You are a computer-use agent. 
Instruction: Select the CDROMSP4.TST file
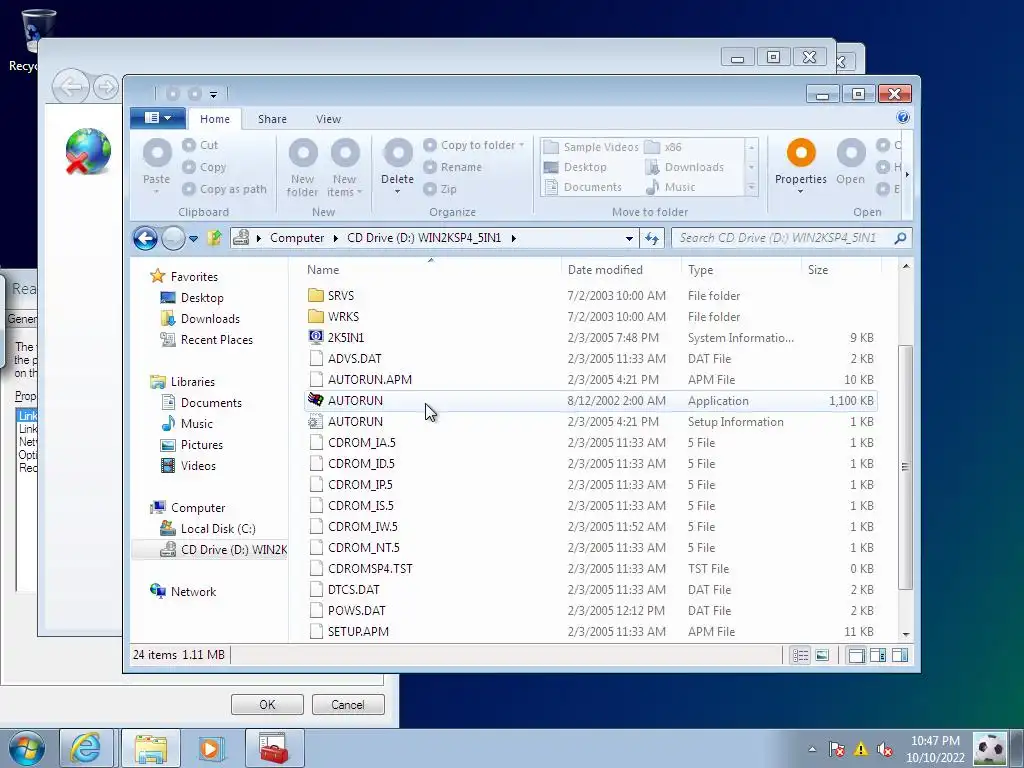pyautogui.click(x=370, y=568)
